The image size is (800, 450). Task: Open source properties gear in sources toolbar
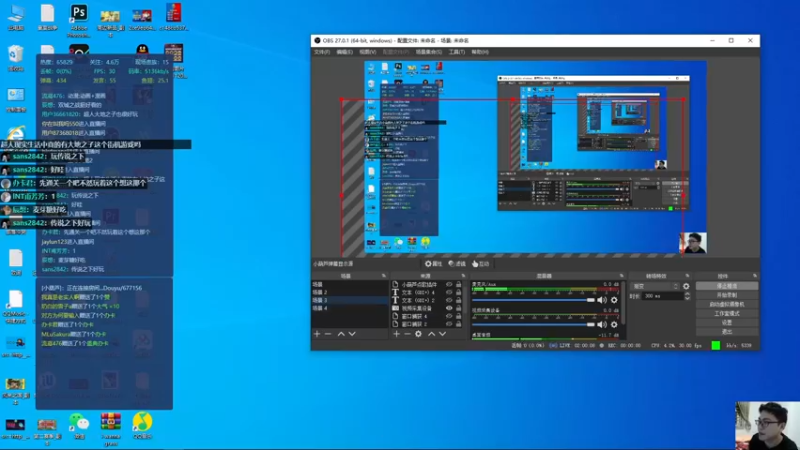pyautogui.click(x=418, y=334)
